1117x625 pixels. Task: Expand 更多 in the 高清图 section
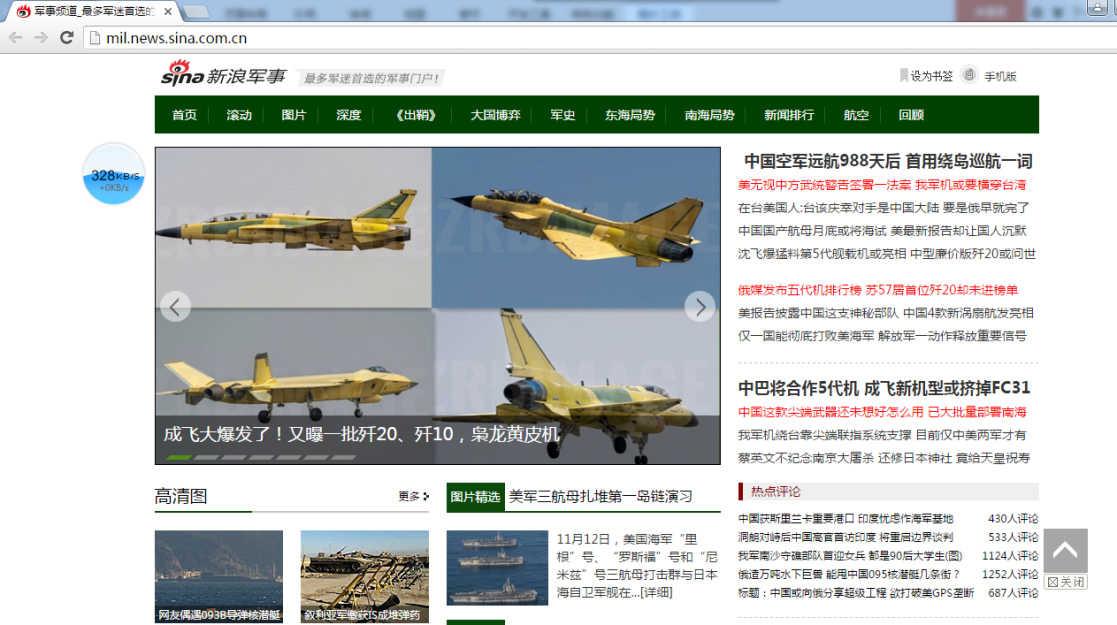click(x=413, y=496)
